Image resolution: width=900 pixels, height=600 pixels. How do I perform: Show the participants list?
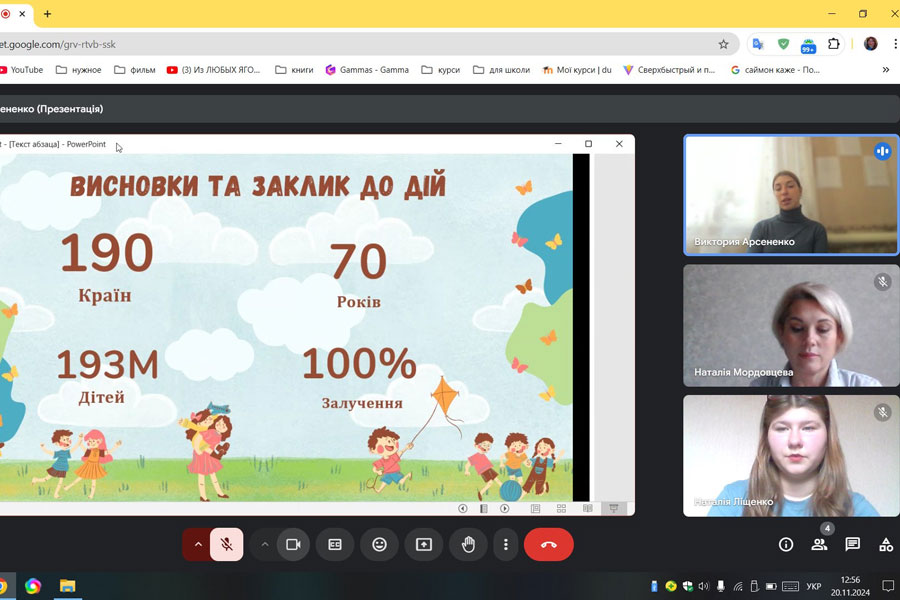(x=819, y=544)
